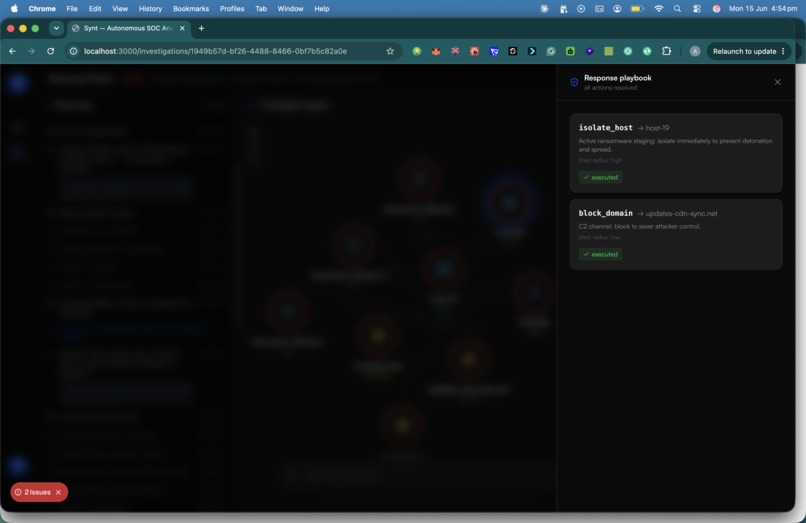806x523 pixels.
Task: Open the purple diamond extension
Action: coord(590,51)
